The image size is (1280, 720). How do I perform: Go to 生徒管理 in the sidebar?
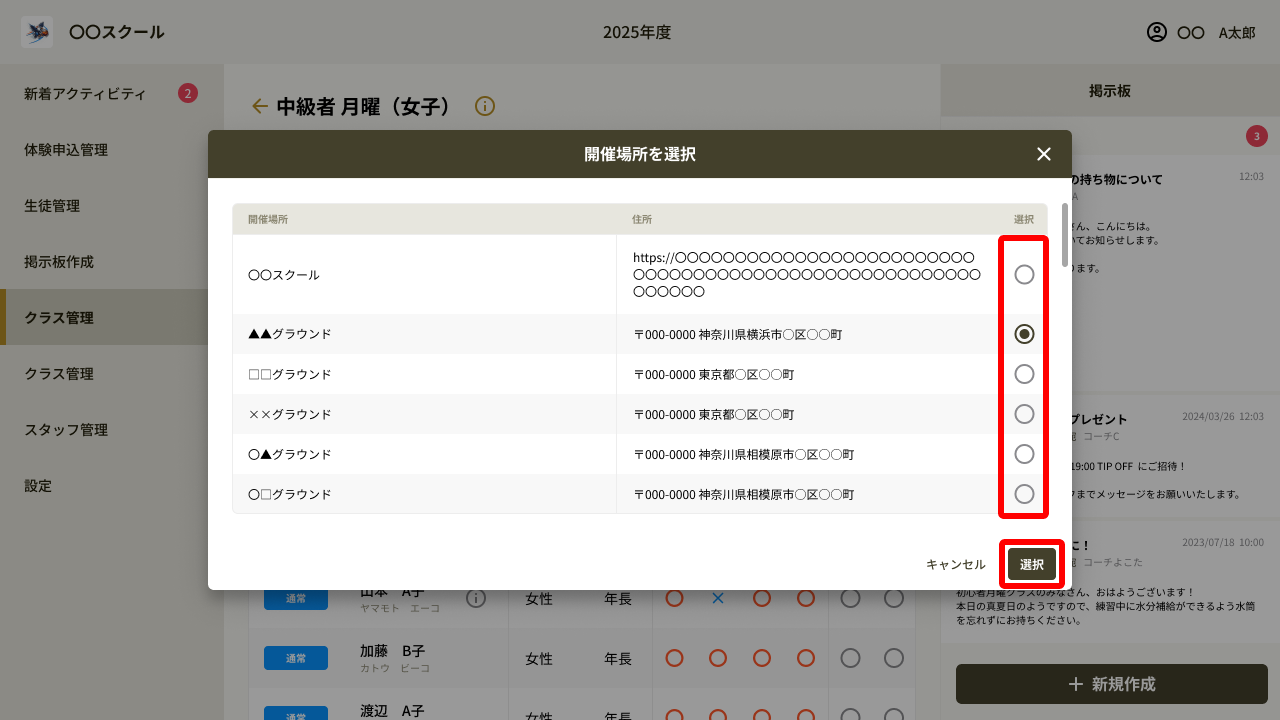(52, 206)
